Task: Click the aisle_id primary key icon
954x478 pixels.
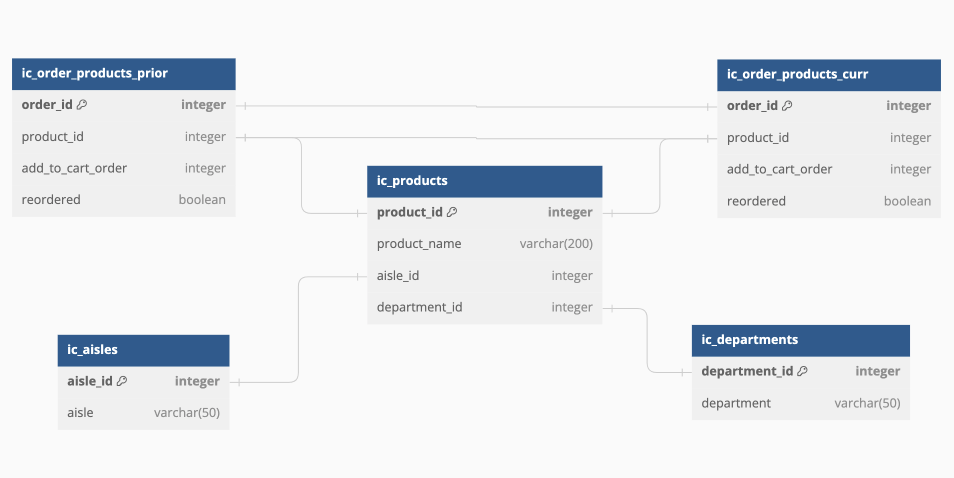Action: [x=122, y=381]
